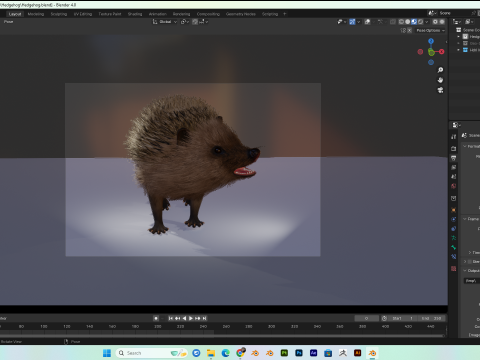Click the green Y axis gizmo handle
The height and width of the screenshot is (360, 480).
click(x=431, y=52)
